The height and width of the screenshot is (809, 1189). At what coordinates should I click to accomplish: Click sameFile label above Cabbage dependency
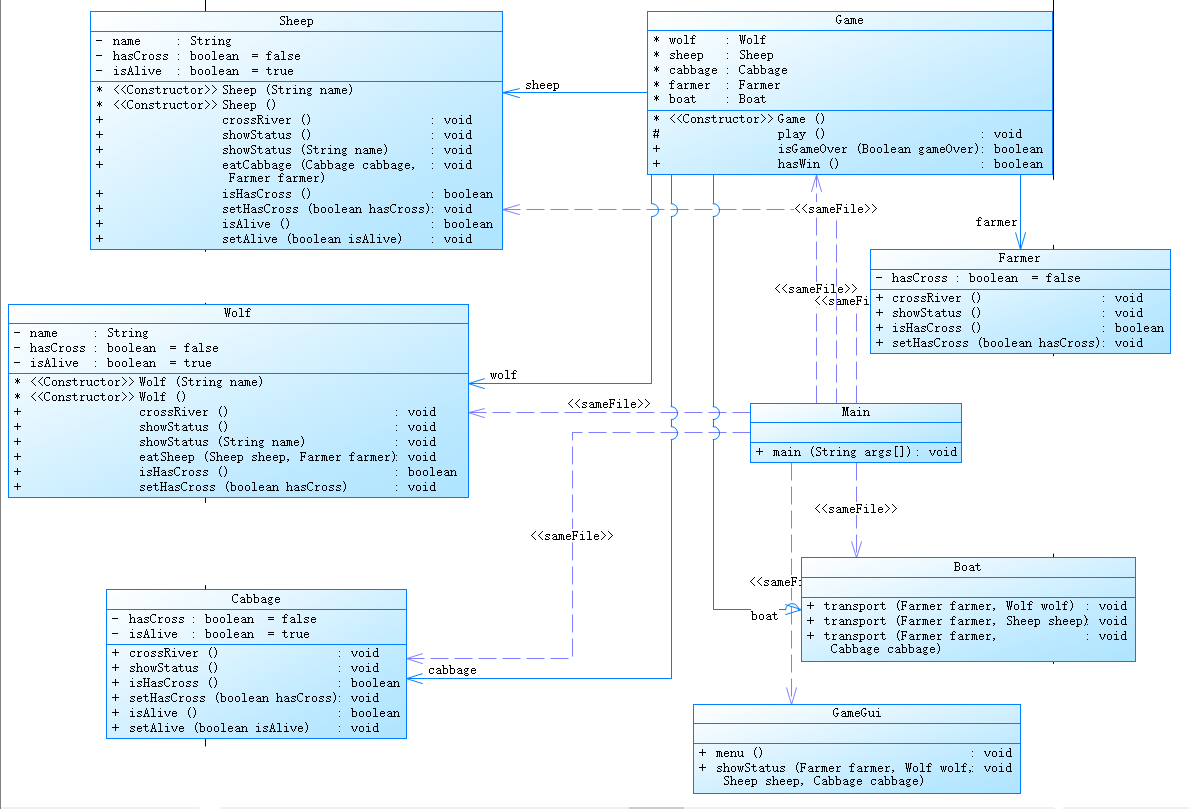[x=572, y=536]
